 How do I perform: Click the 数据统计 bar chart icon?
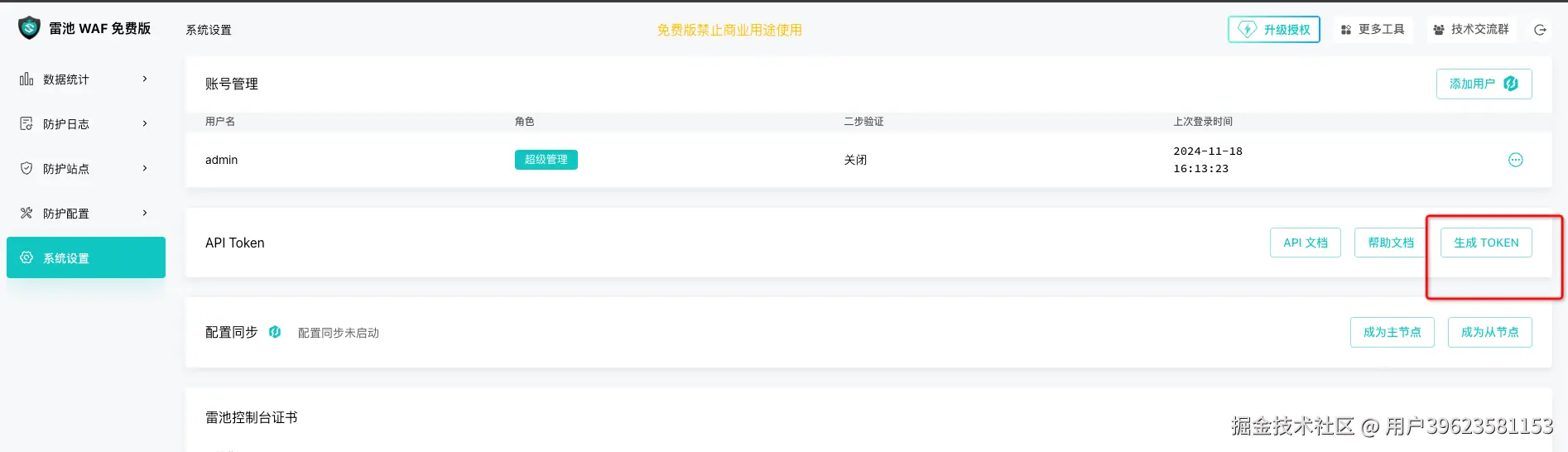(x=26, y=79)
